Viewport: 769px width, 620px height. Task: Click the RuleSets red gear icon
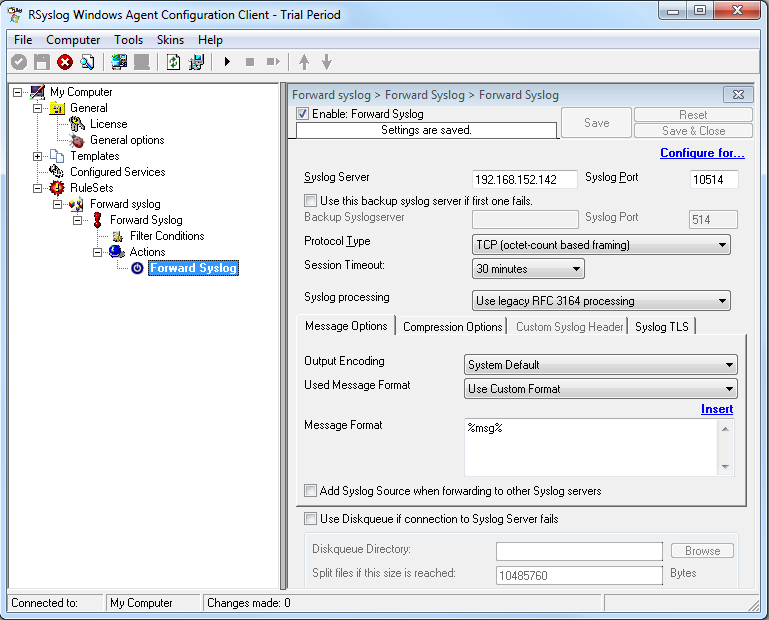point(57,188)
